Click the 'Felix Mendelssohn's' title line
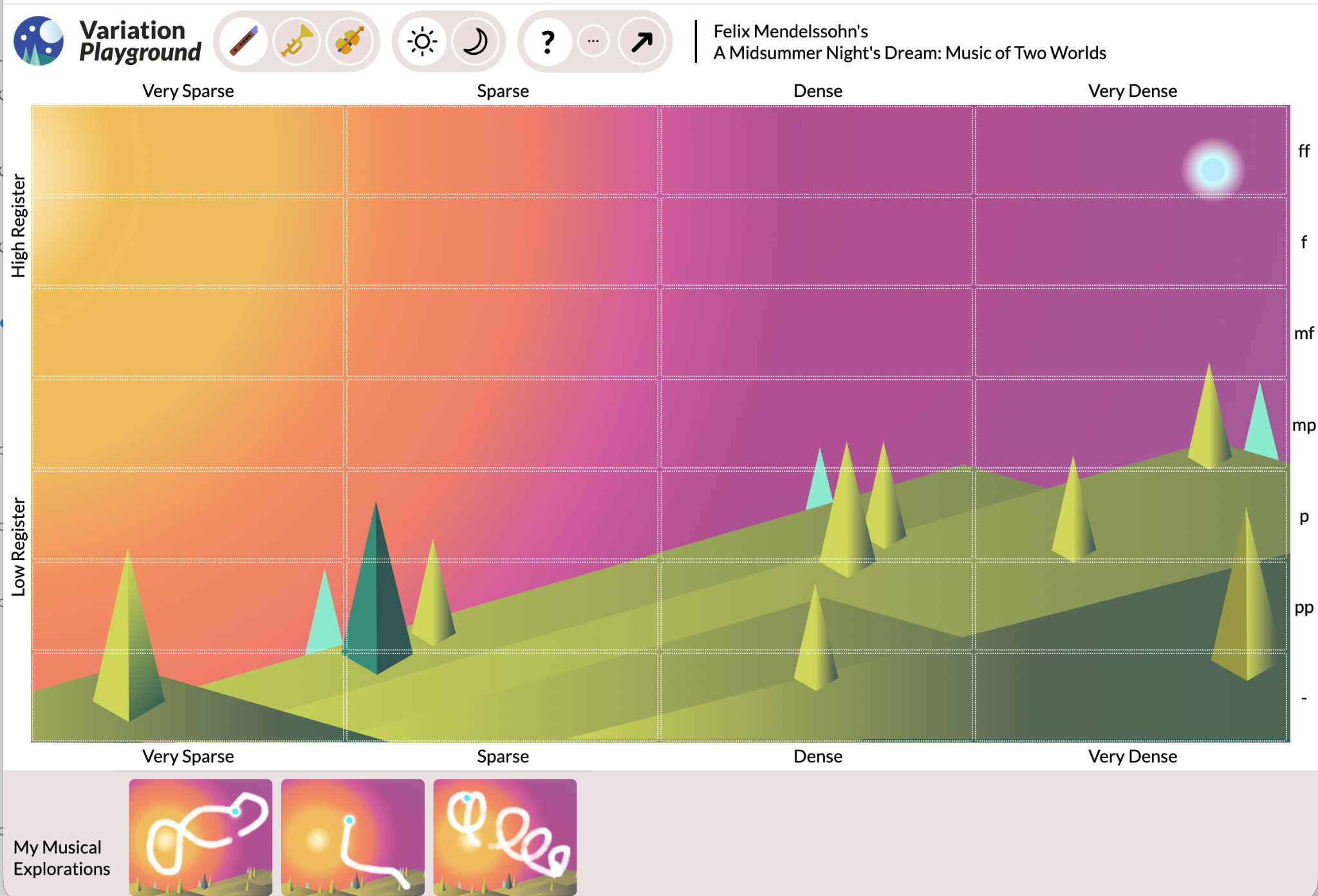Image resolution: width=1318 pixels, height=896 pixels. click(791, 31)
